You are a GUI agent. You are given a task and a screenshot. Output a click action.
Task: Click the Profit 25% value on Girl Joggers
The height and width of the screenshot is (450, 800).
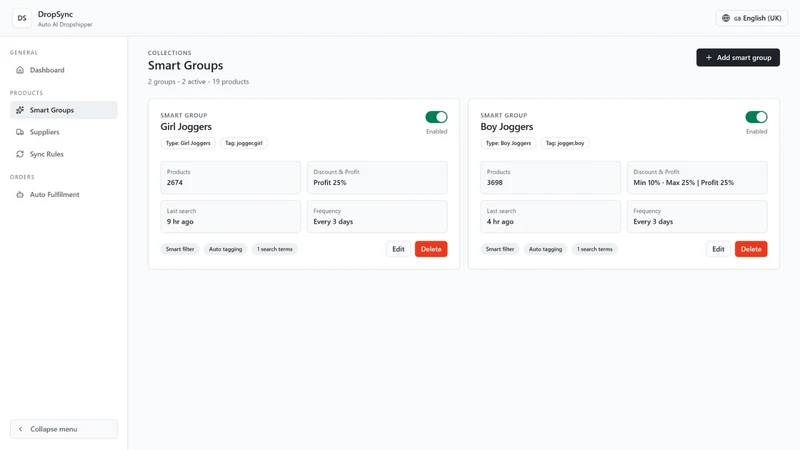click(330, 183)
